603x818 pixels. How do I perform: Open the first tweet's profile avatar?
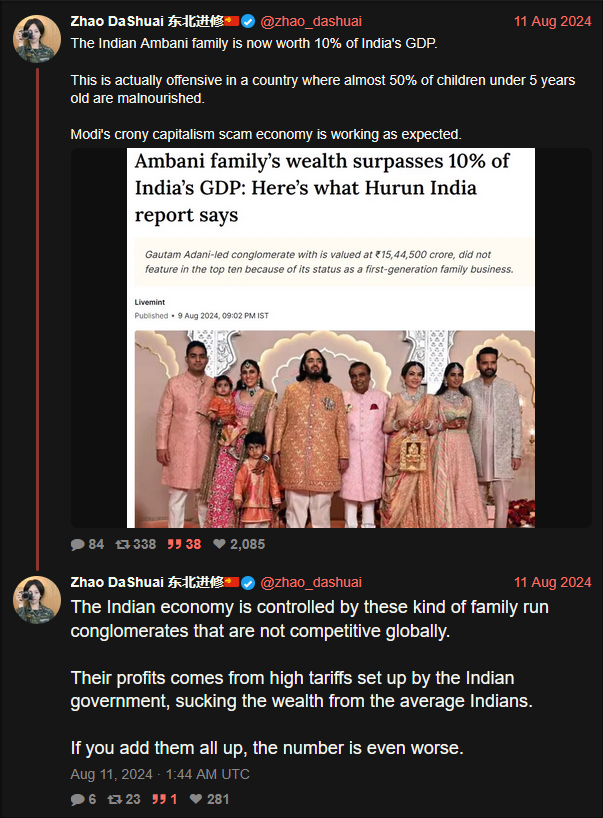[x=36, y=39]
